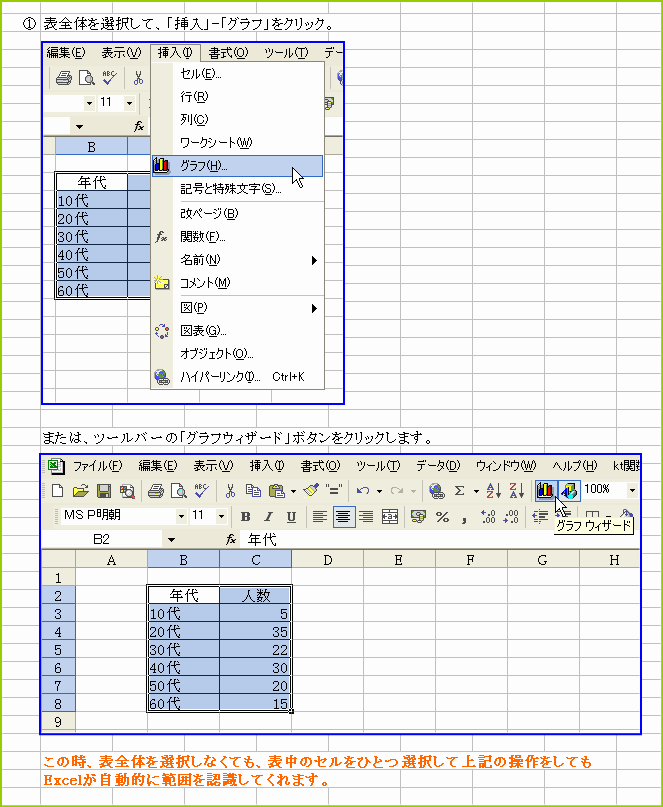Click the Save floppy disk icon
Screen dimensions: 663x807
pyautogui.click(x=104, y=490)
